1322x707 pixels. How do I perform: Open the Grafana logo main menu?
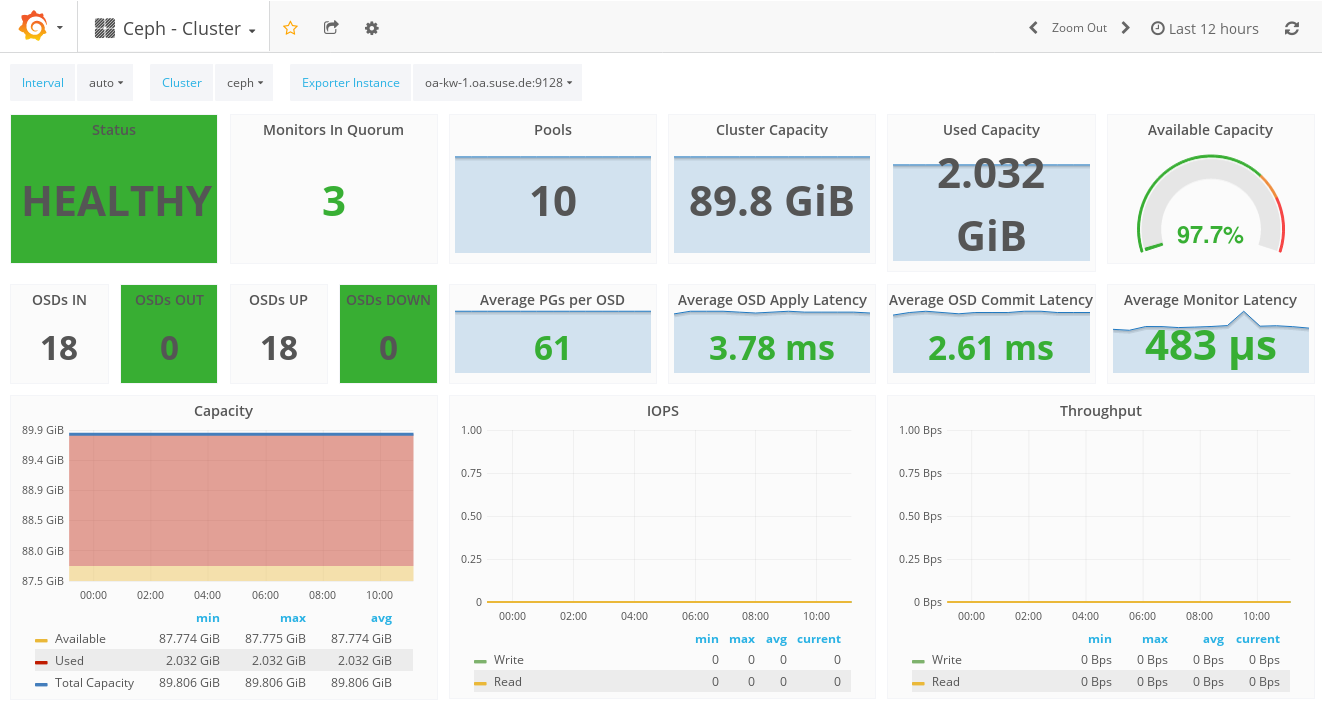click(40, 28)
